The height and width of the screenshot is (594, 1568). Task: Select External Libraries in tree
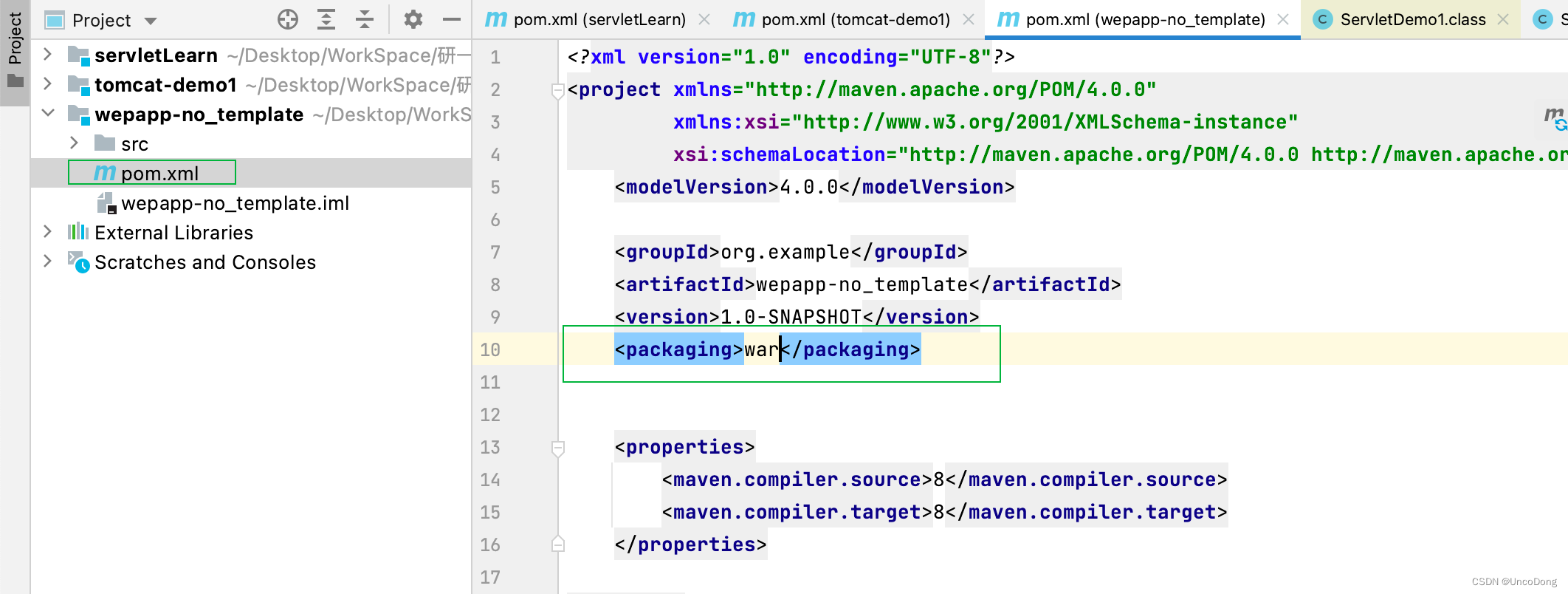coord(173,233)
